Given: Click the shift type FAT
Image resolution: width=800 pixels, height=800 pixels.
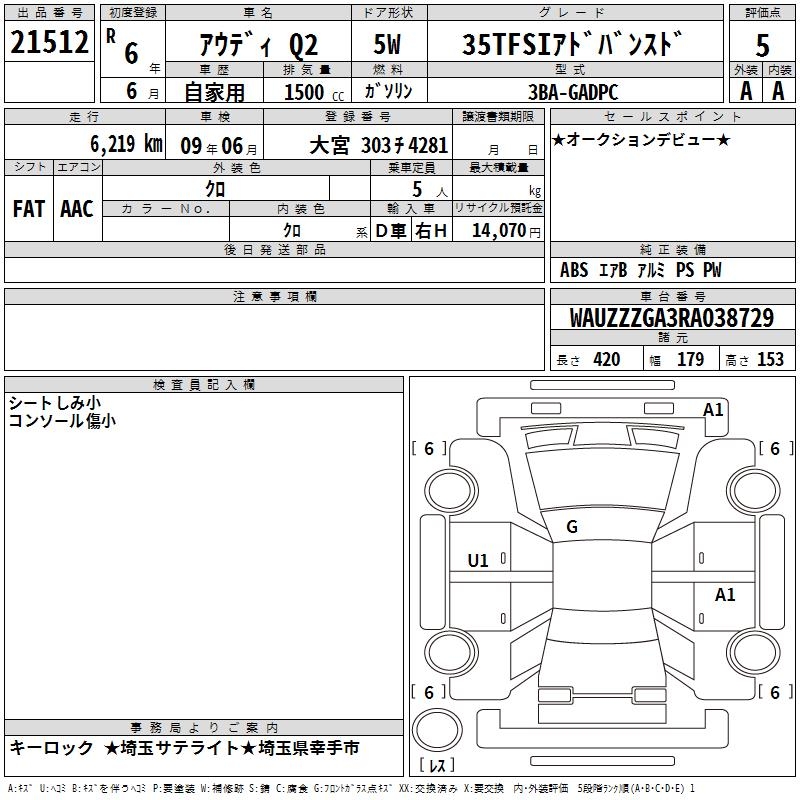Looking at the screenshot, I should click(x=29, y=209).
